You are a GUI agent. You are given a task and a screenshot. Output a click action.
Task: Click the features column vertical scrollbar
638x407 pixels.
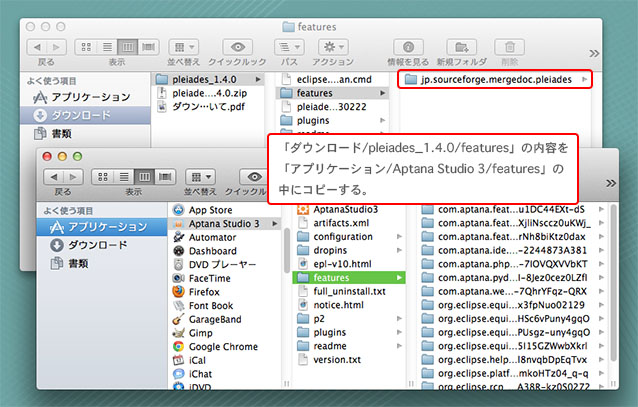(x=614, y=283)
